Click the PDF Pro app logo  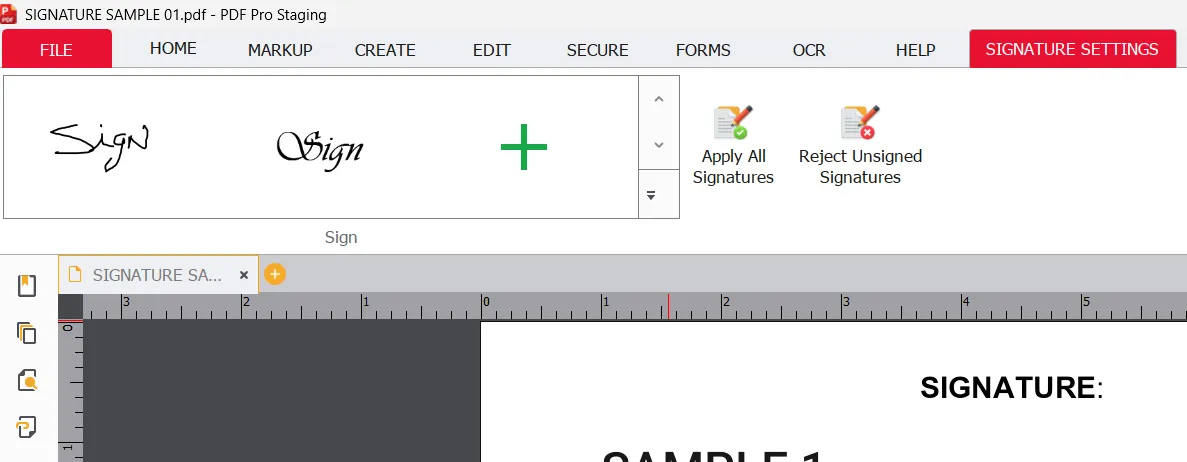point(10,13)
